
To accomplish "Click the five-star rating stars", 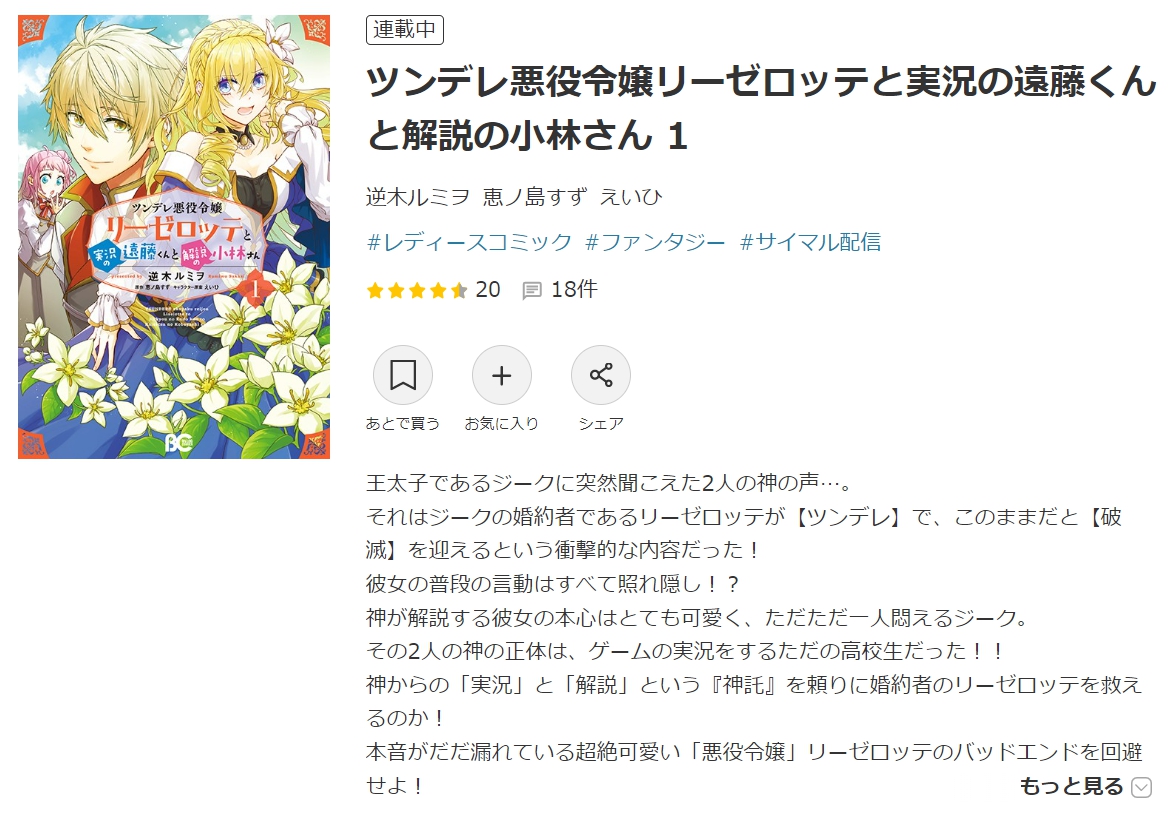I will 417,290.
